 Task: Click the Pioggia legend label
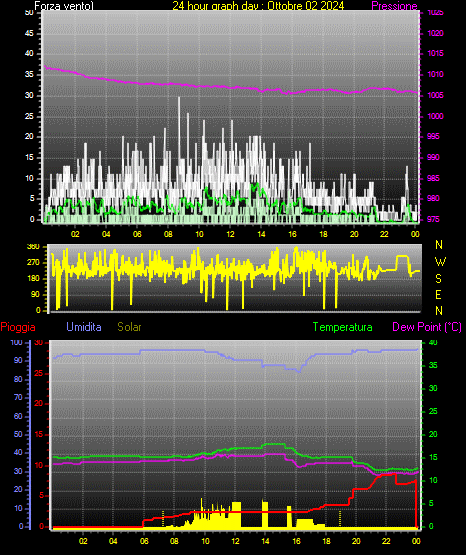18,327
